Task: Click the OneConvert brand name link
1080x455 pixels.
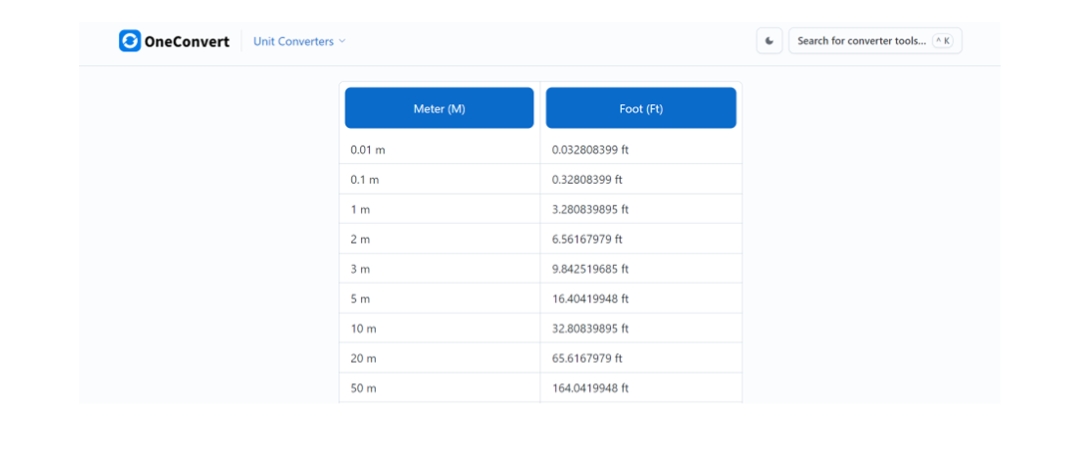Action: point(187,41)
